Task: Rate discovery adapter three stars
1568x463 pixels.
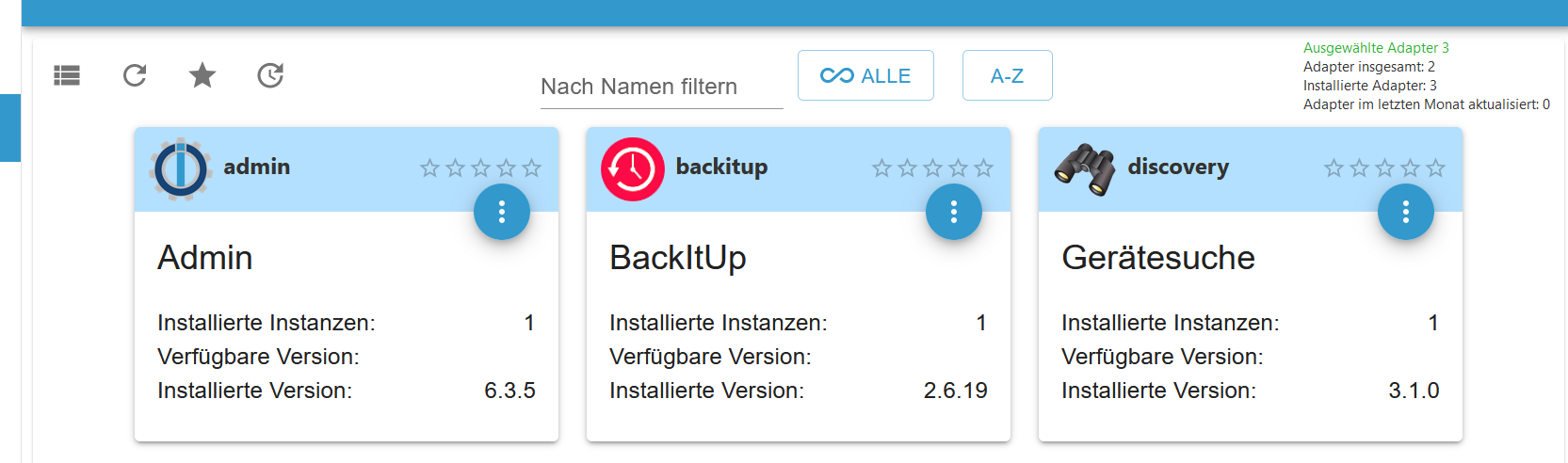Action: pyautogui.click(x=1384, y=168)
